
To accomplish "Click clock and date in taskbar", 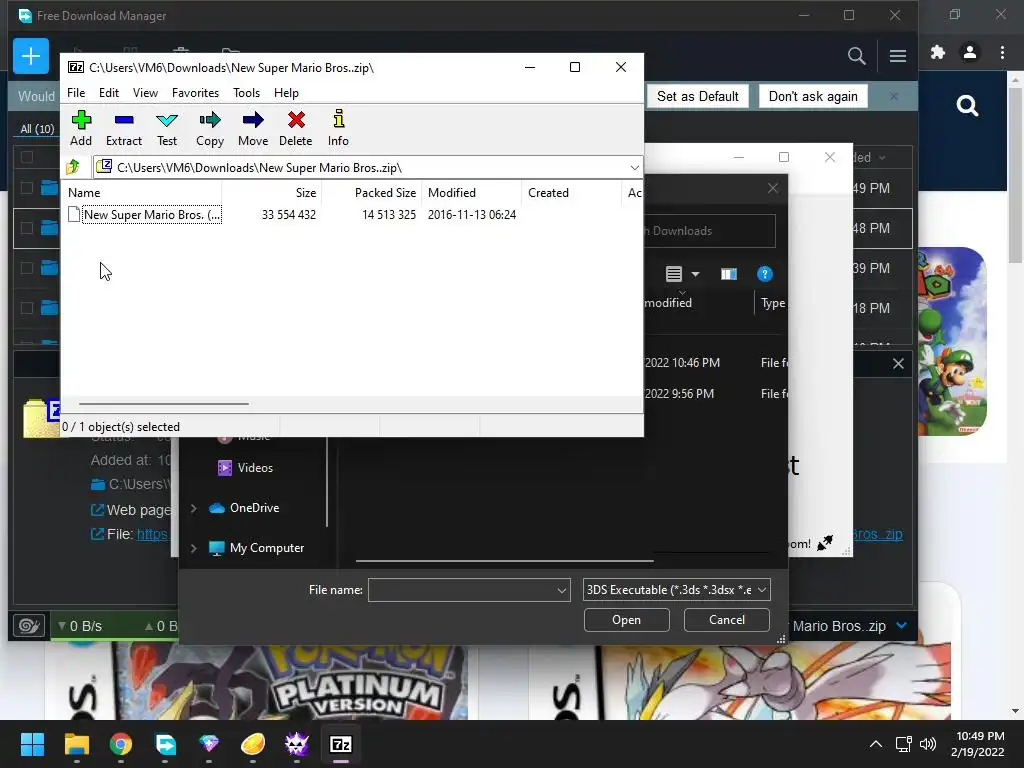I will 978,744.
